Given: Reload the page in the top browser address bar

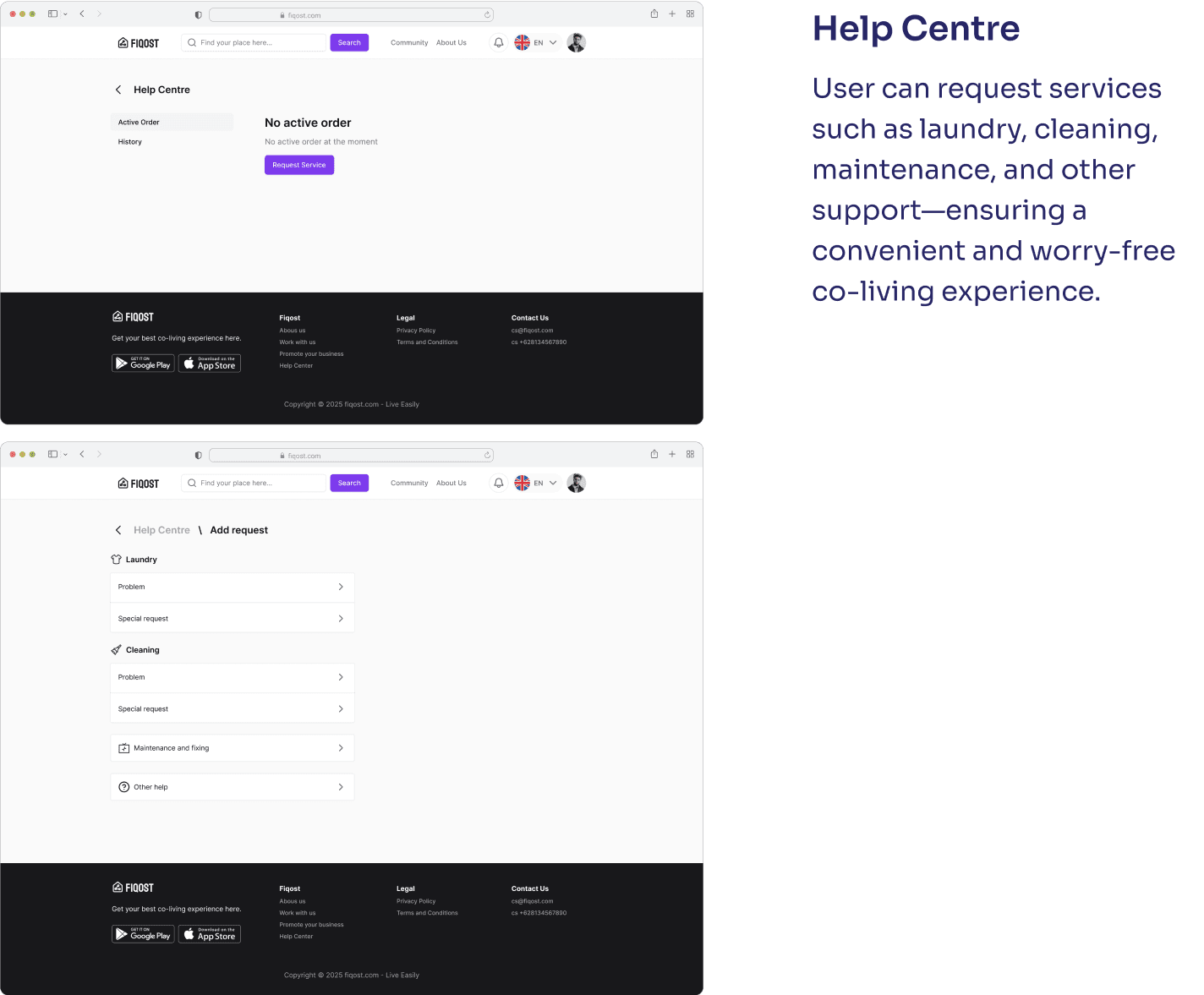Looking at the screenshot, I should pyautogui.click(x=487, y=14).
